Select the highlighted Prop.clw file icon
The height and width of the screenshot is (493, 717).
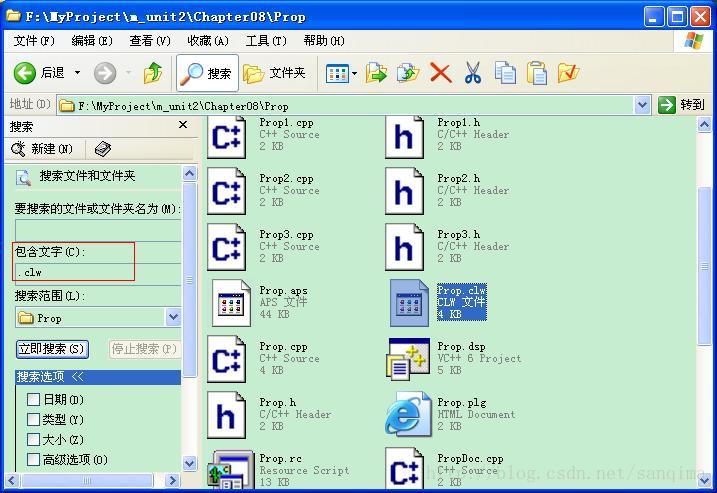[409, 303]
